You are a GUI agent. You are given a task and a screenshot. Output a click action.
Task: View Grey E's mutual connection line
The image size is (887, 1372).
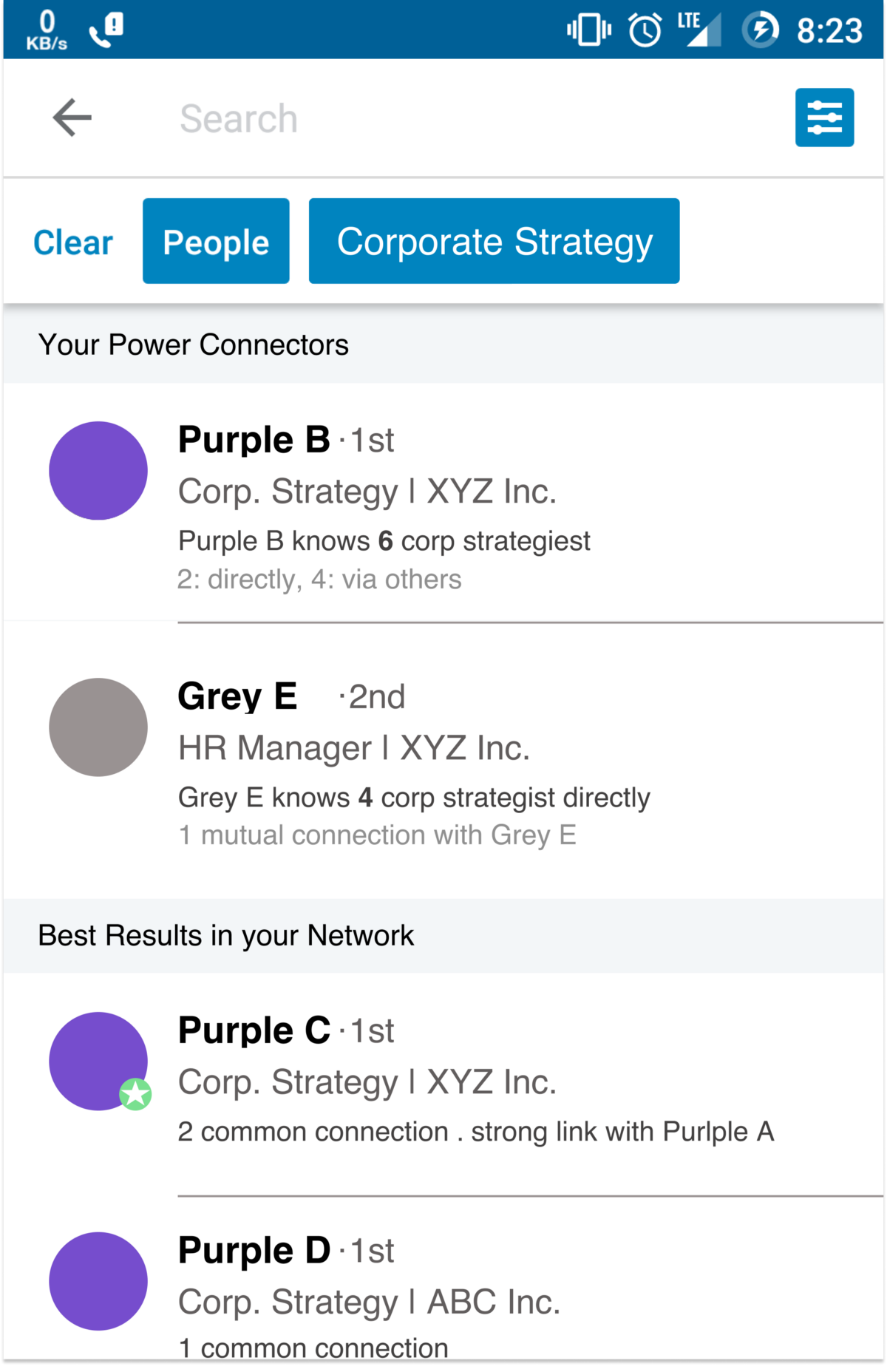(x=377, y=835)
